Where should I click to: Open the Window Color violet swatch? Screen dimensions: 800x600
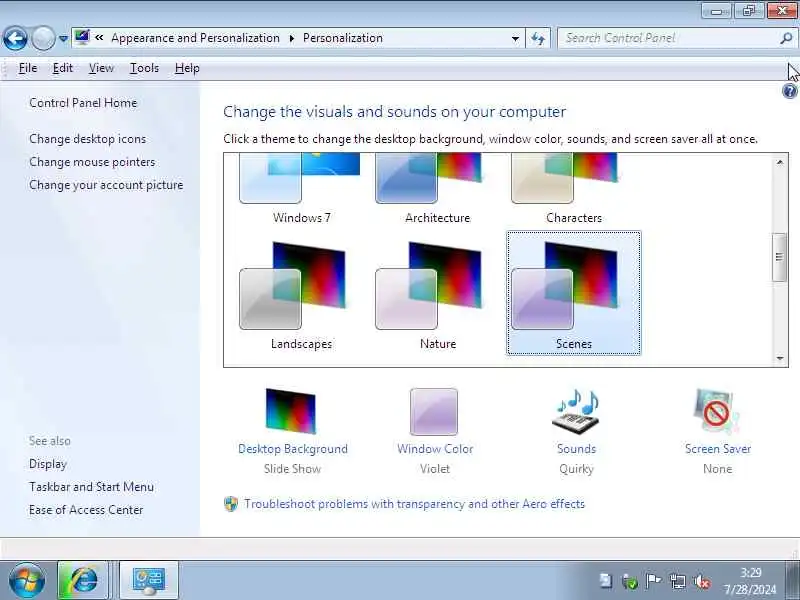coord(434,412)
